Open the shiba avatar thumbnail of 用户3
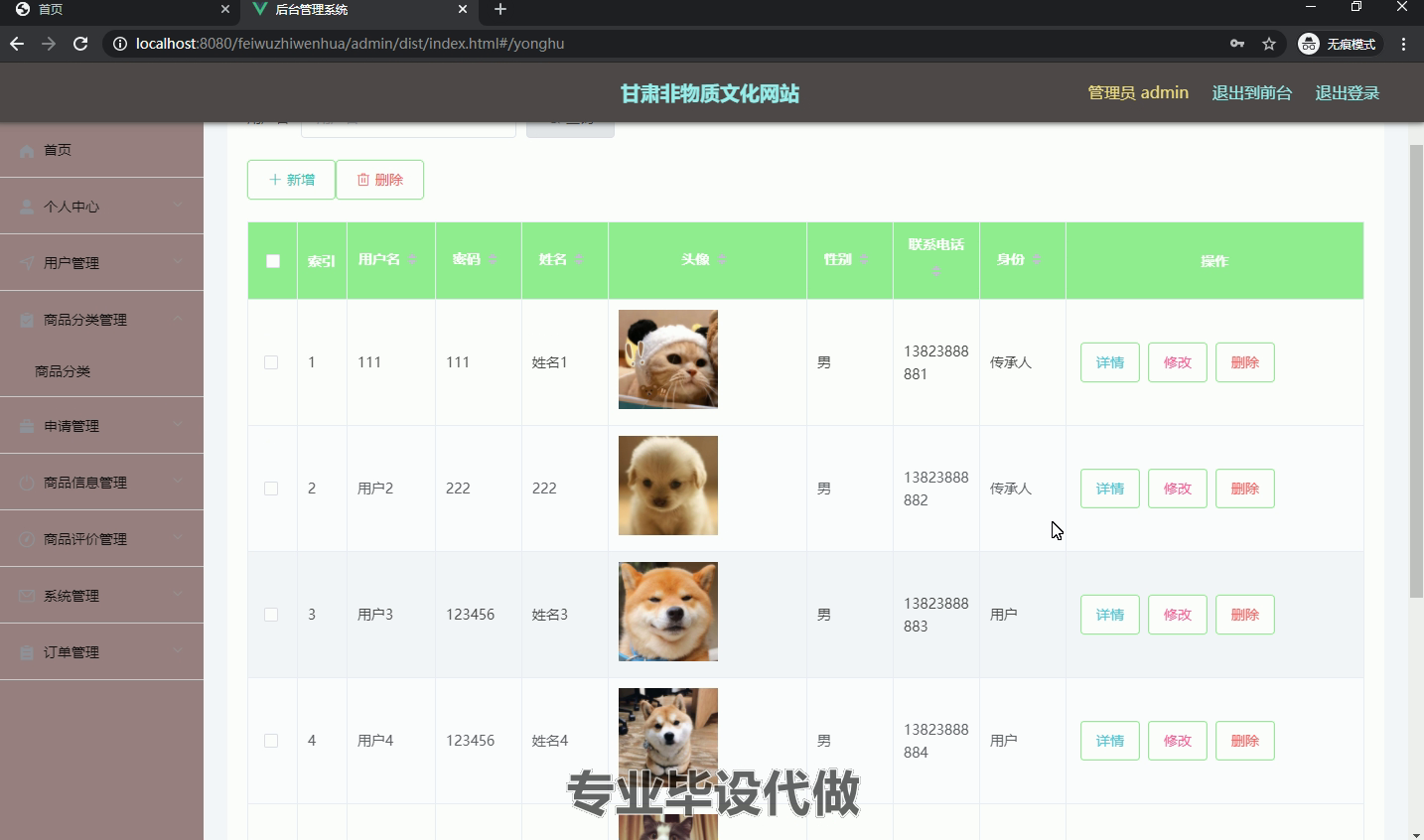The image size is (1424, 840). point(668,612)
